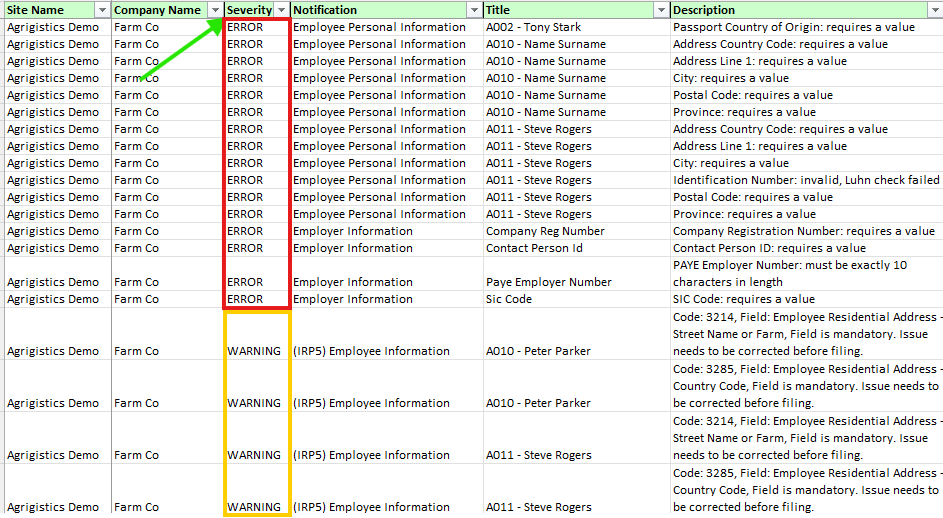
Task: Select the 'SIC Code: requires a value' cell
Action: point(744,299)
